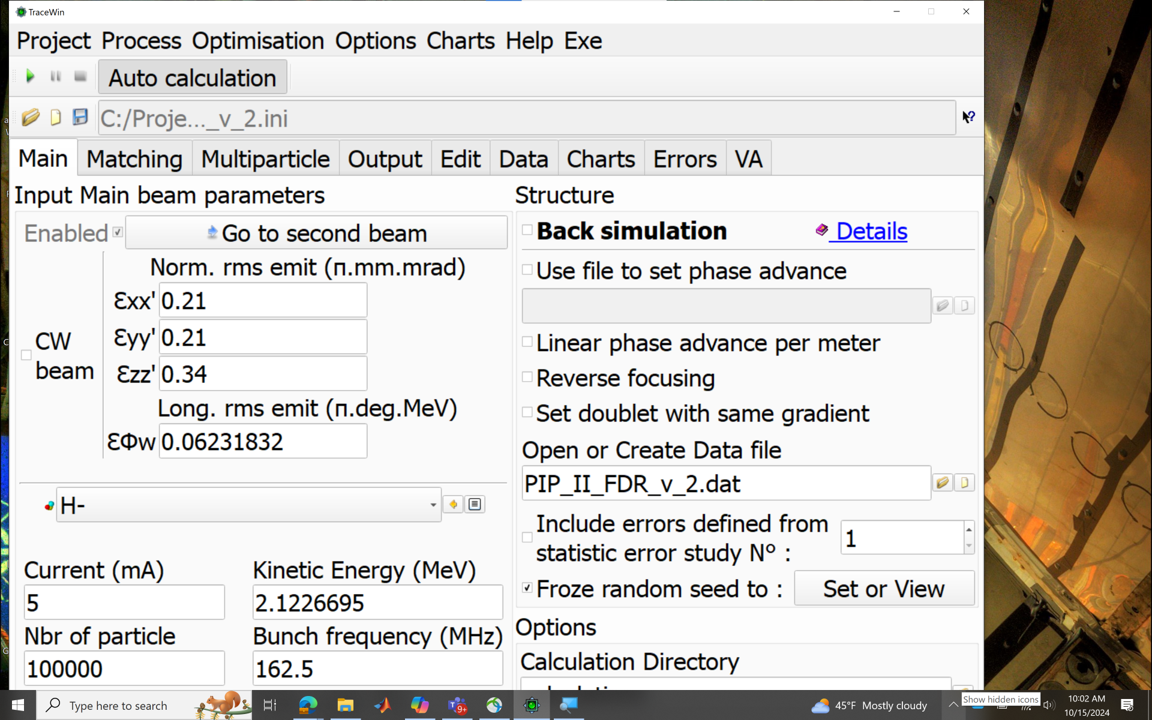Open the Details book icon link

821,231
